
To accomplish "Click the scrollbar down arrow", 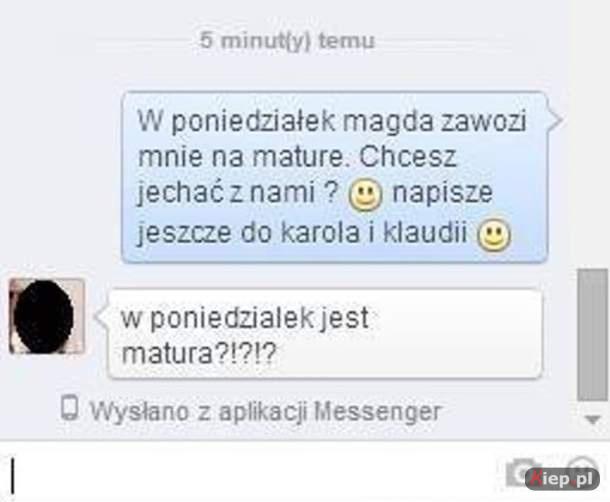I will coord(593,420).
